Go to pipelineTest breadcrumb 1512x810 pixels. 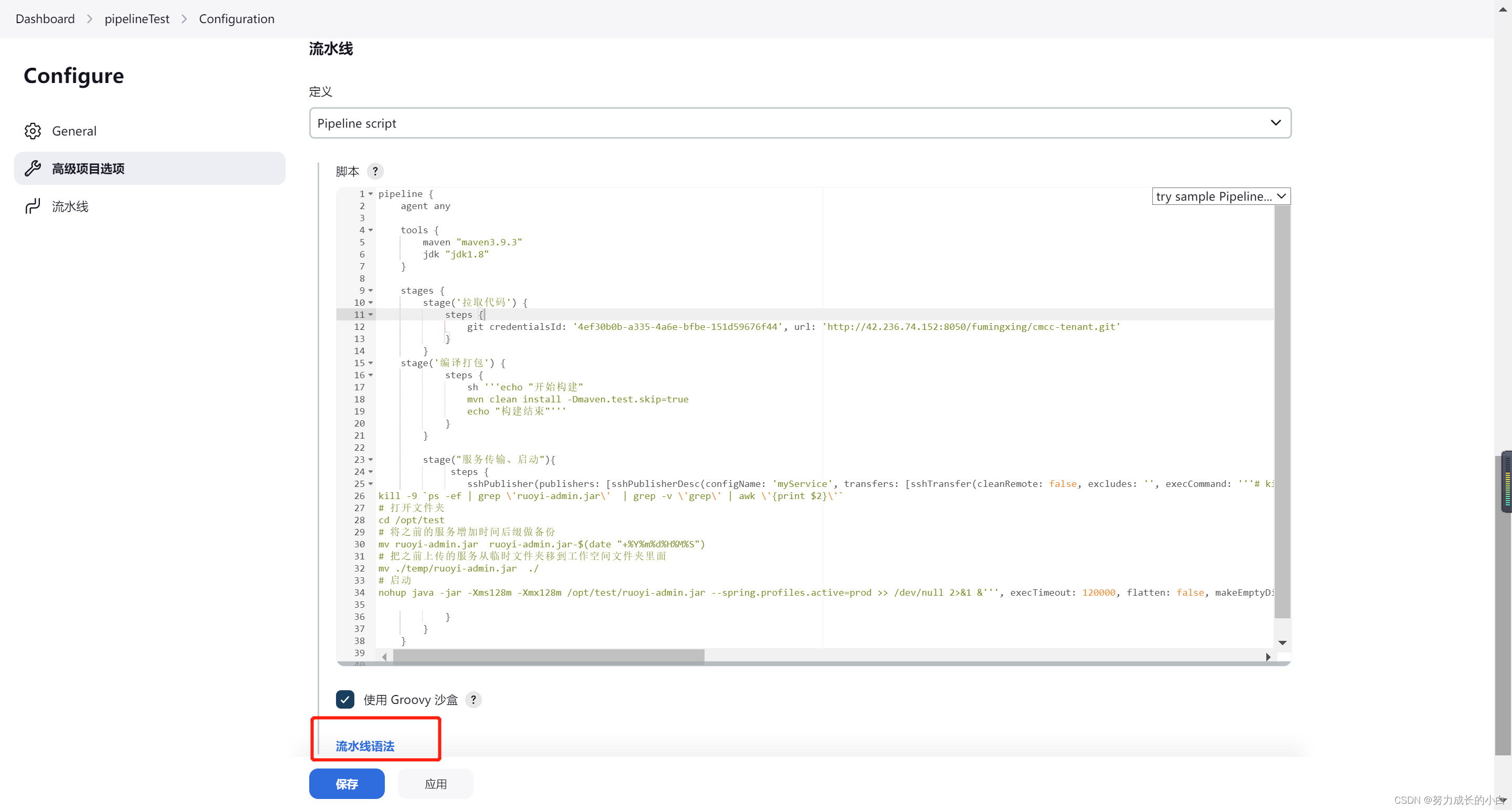[x=136, y=19]
